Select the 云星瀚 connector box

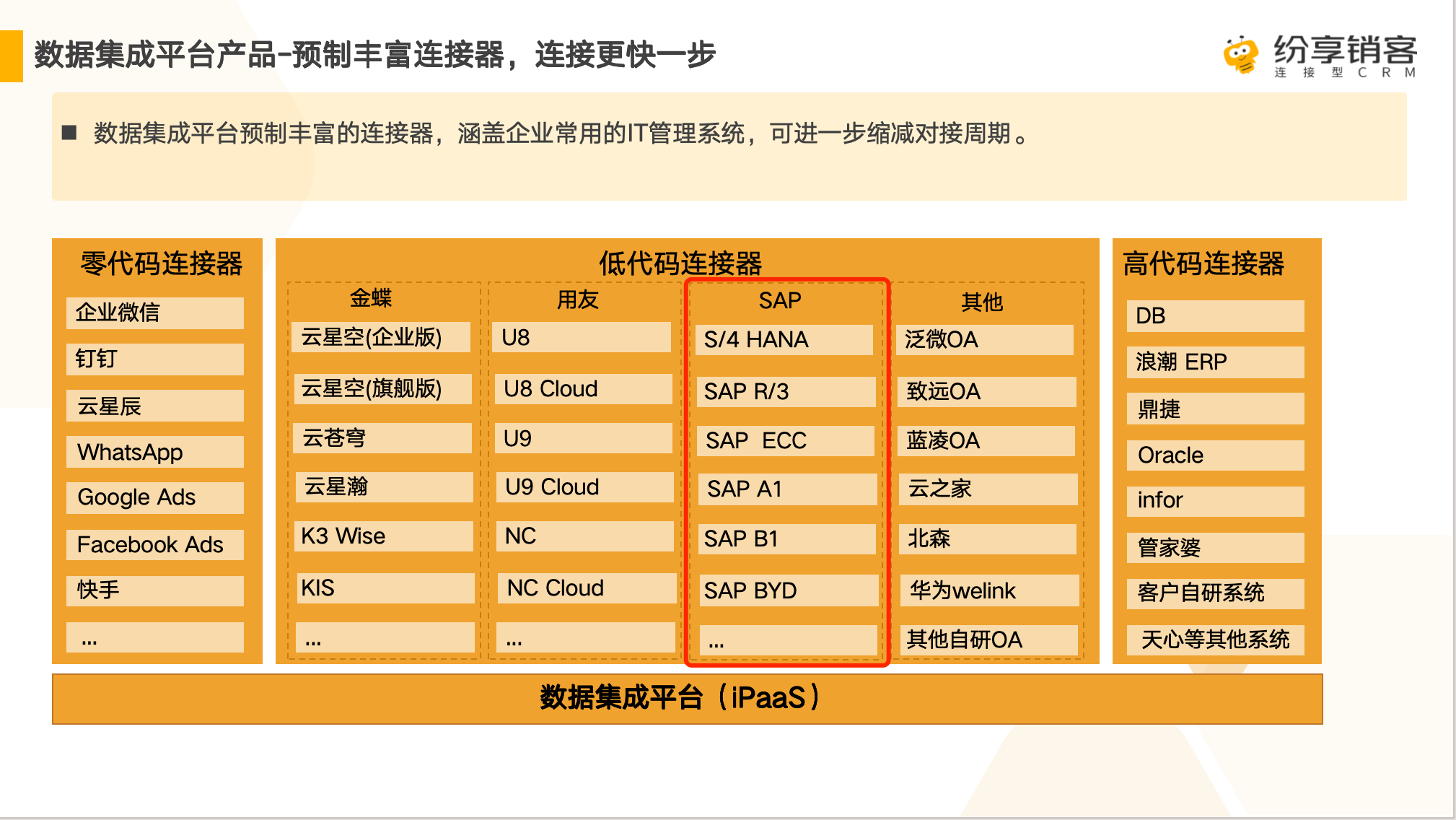[x=384, y=487]
